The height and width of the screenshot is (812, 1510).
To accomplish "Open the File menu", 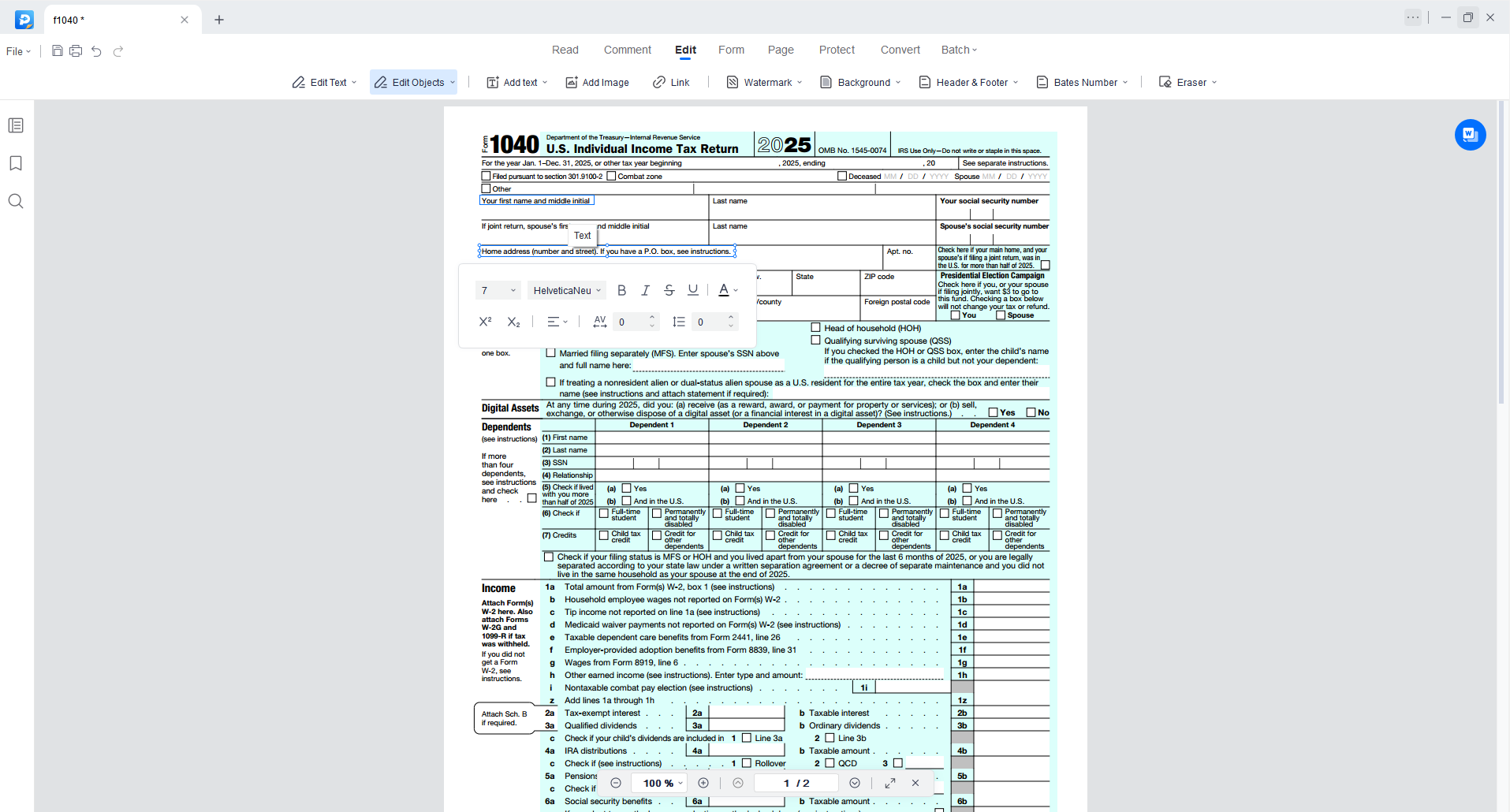I will pos(17,50).
